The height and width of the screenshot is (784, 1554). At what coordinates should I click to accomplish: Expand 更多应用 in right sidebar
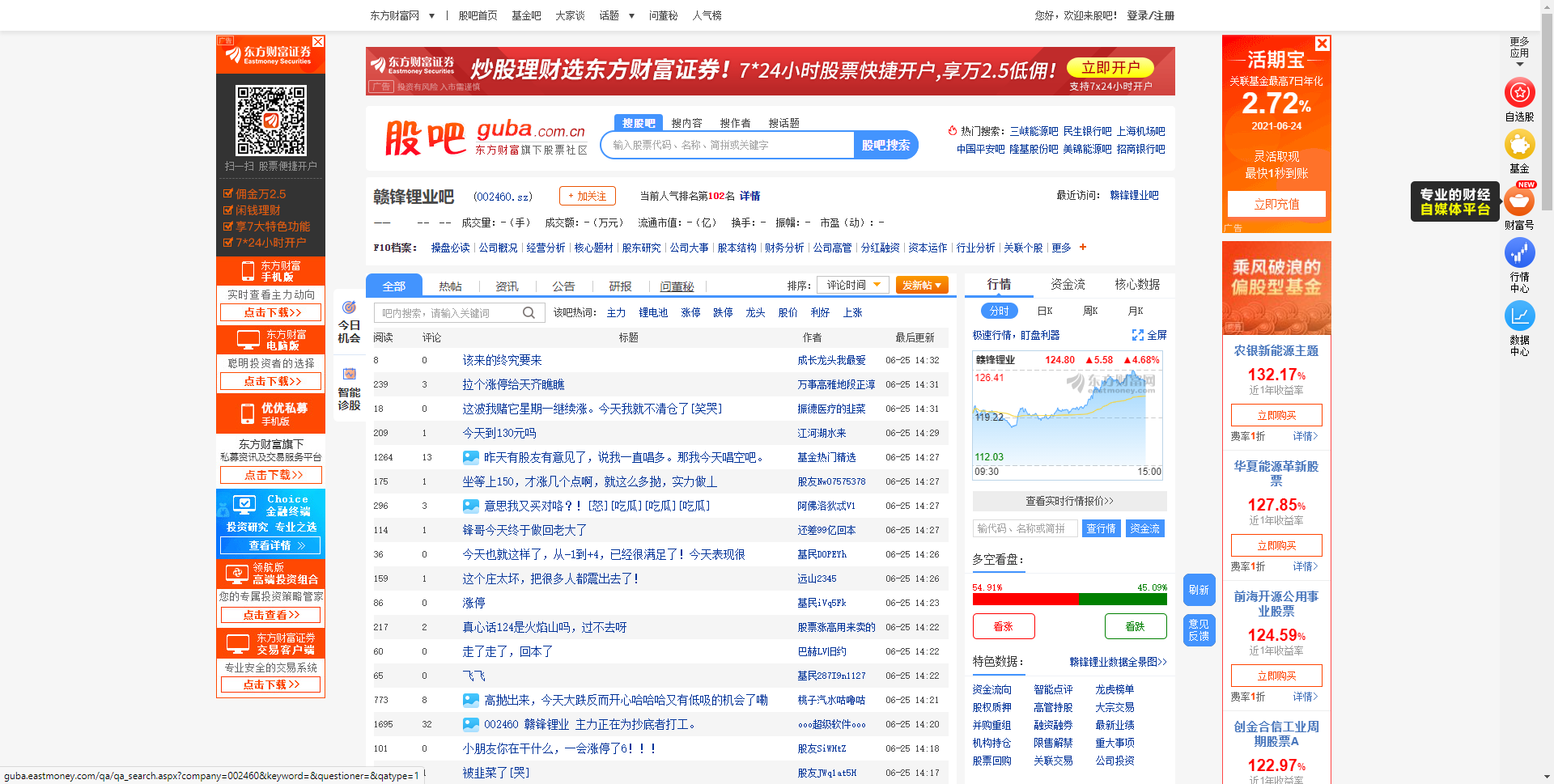[x=1519, y=52]
